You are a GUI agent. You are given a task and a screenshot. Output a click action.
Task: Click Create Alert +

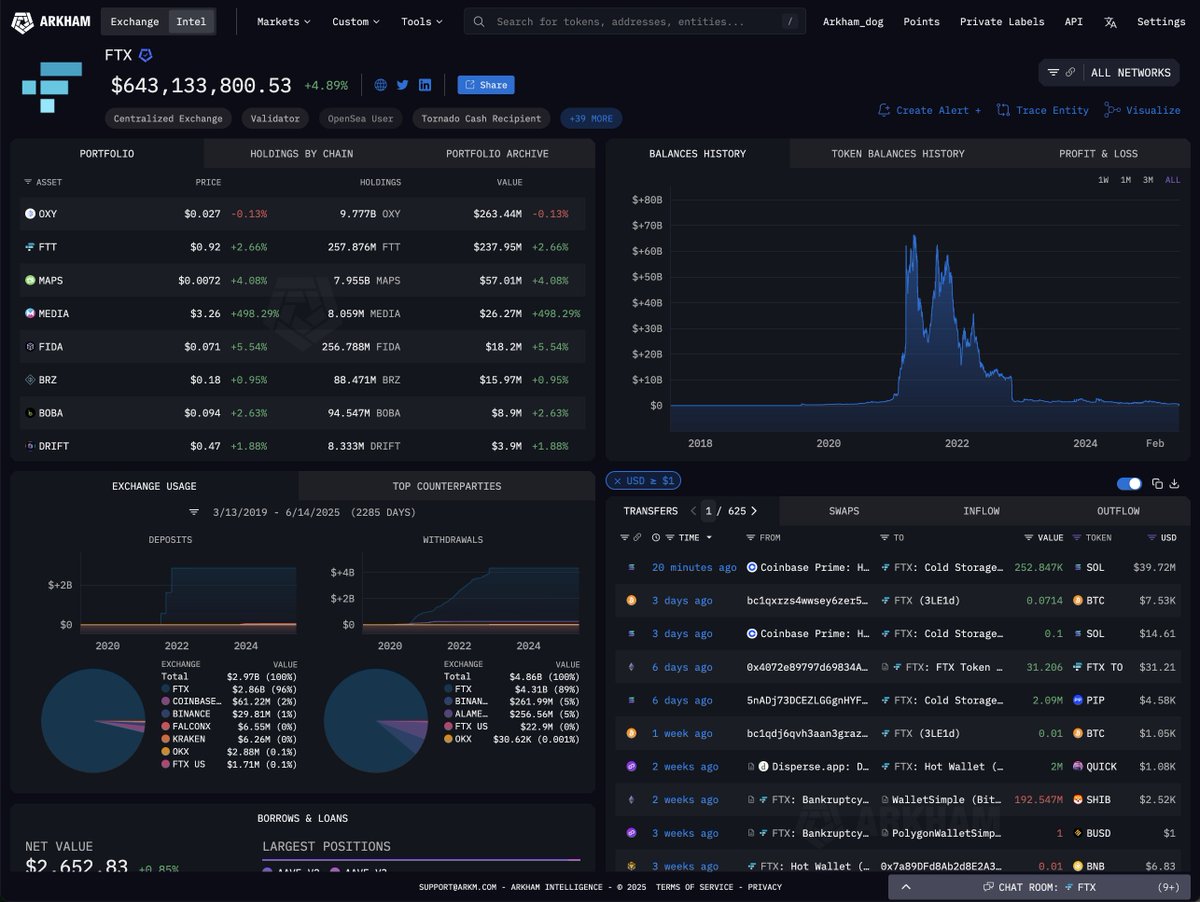pos(929,110)
